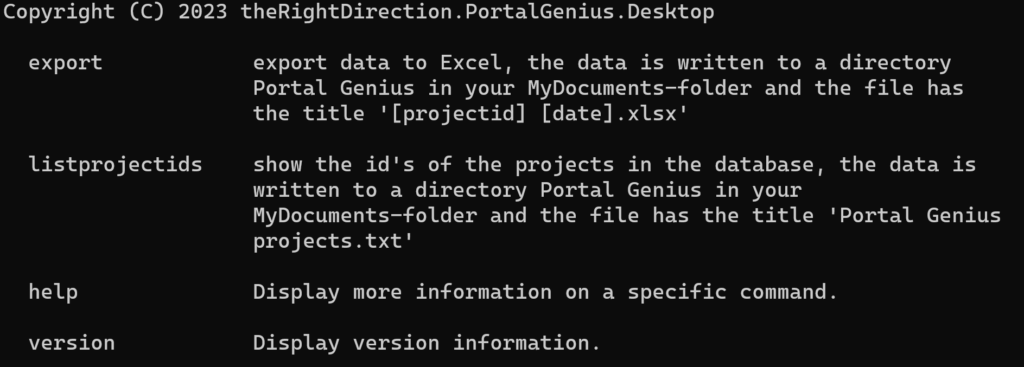Click 'written to a directory Portal Genius' line
The image size is (1024, 367).
pyautogui.click(x=477, y=190)
